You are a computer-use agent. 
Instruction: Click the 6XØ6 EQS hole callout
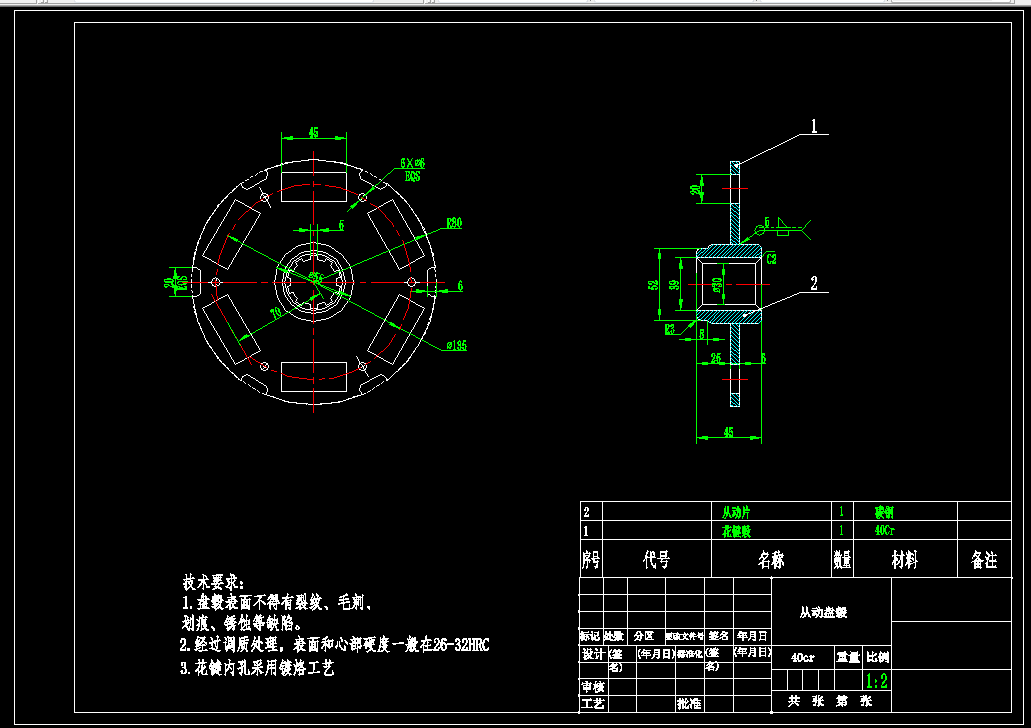pyautogui.click(x=412, y=169)
